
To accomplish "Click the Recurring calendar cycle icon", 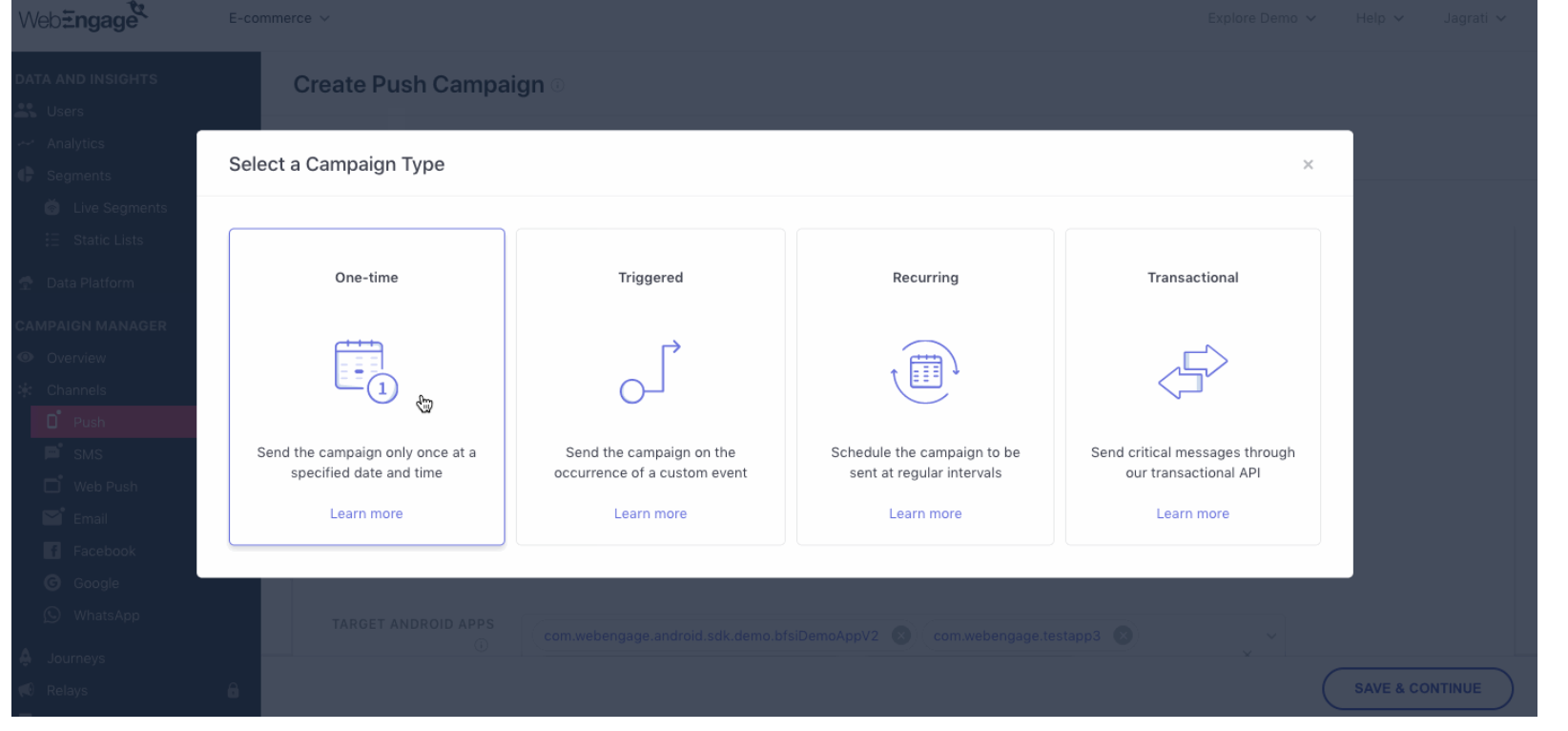I will [925, 371].
